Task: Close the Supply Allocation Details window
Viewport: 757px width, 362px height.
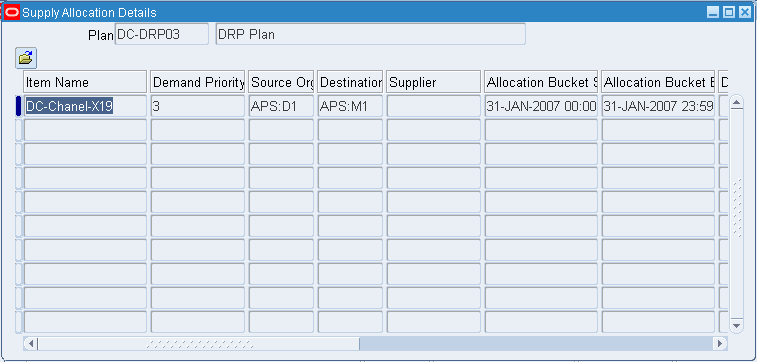Action: click(745, 13)
